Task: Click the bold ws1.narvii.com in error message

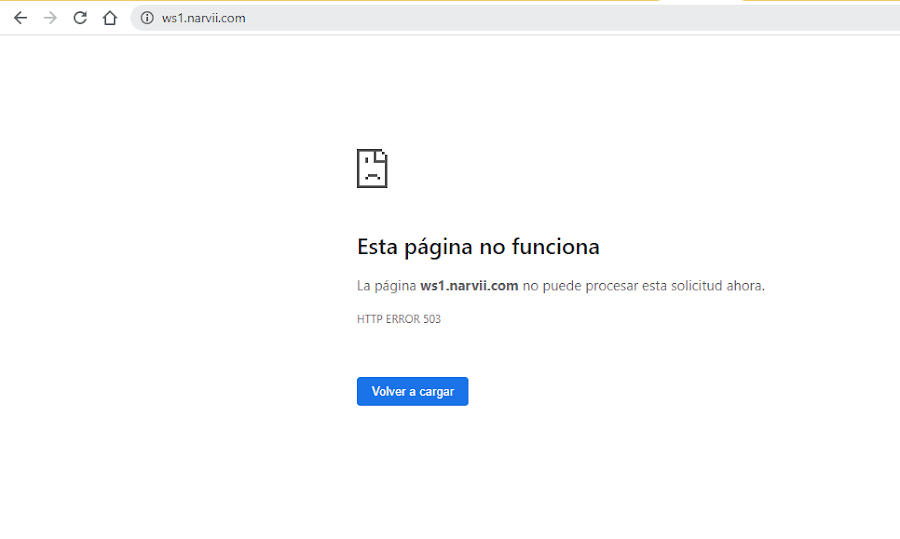Action: [469, 285]
